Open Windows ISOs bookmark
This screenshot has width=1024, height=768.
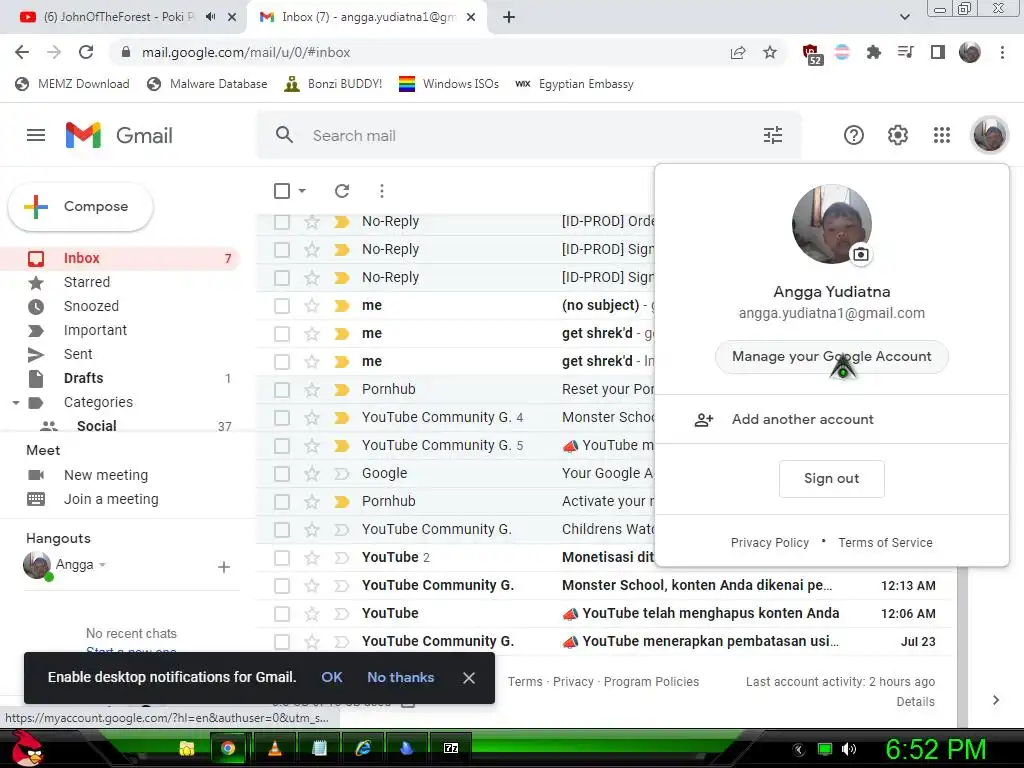click(x=449, y=84)
